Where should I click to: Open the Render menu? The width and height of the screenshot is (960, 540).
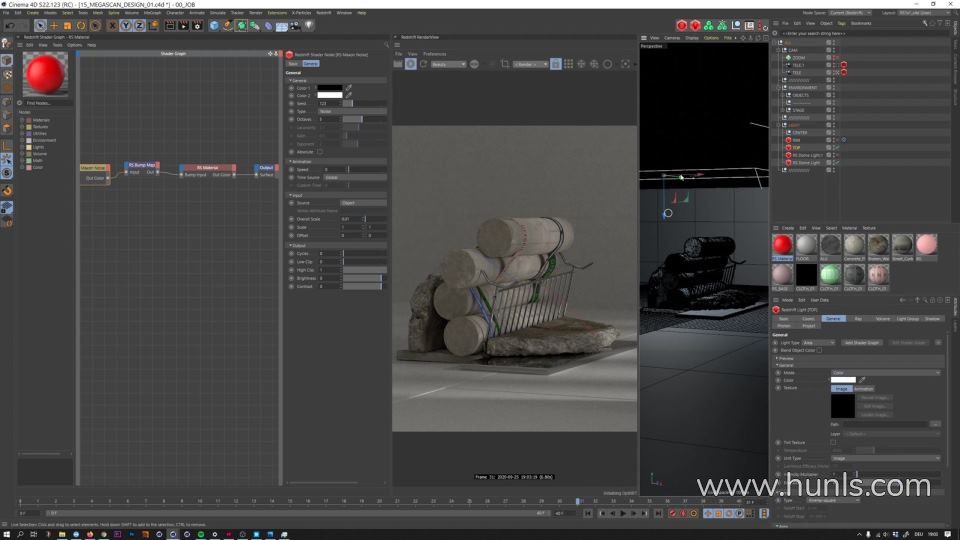255,12
